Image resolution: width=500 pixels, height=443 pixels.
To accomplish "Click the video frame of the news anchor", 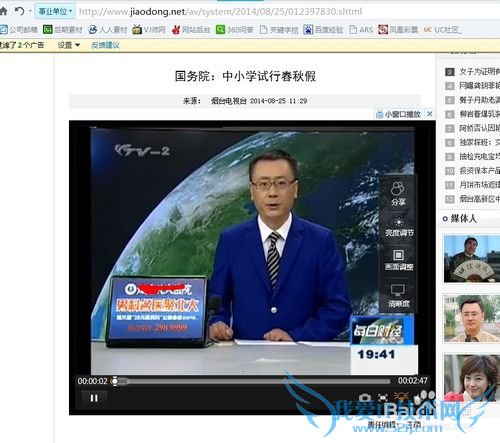I will (253, 250).
